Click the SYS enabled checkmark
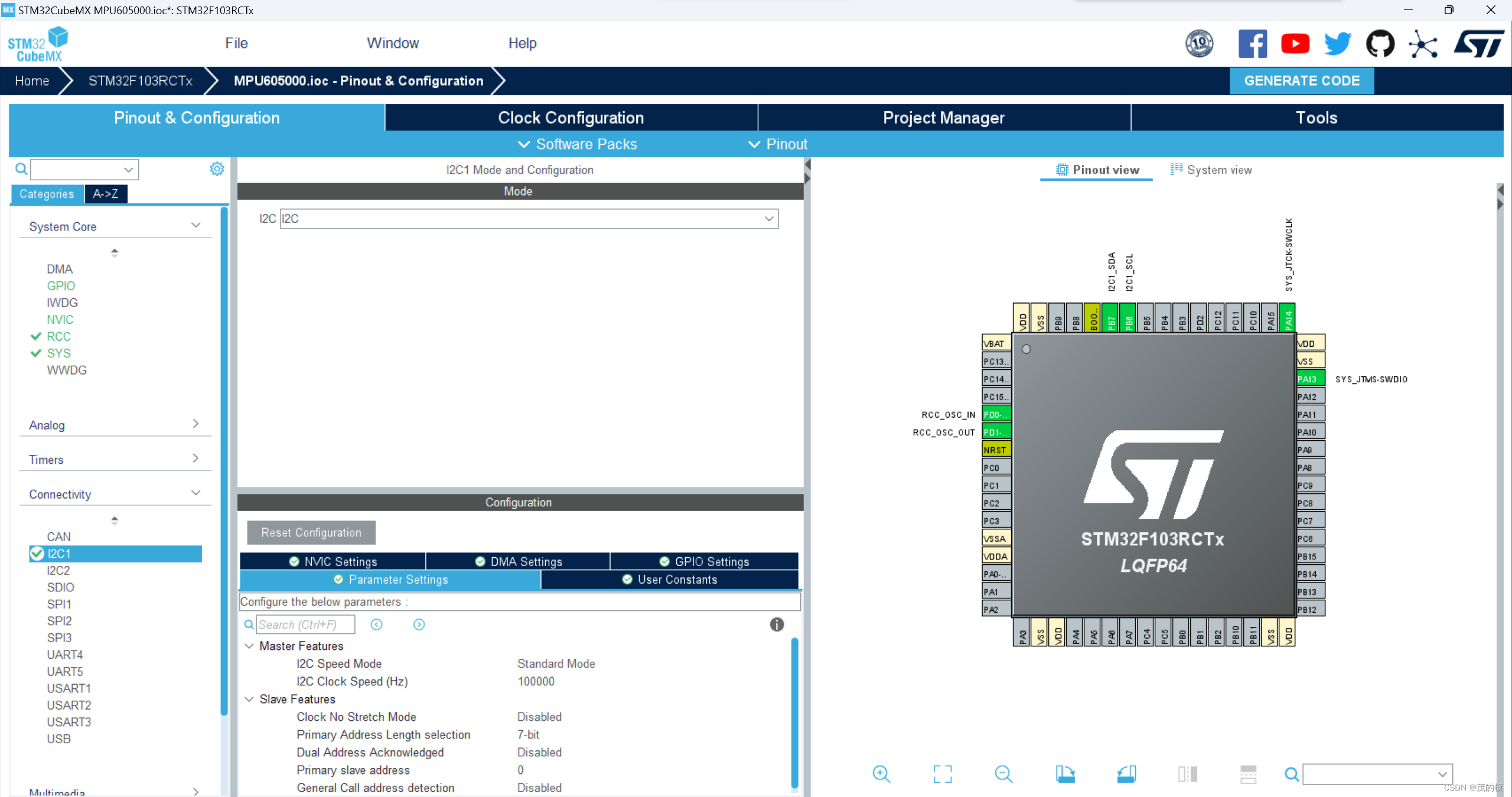 coord(35,353)
